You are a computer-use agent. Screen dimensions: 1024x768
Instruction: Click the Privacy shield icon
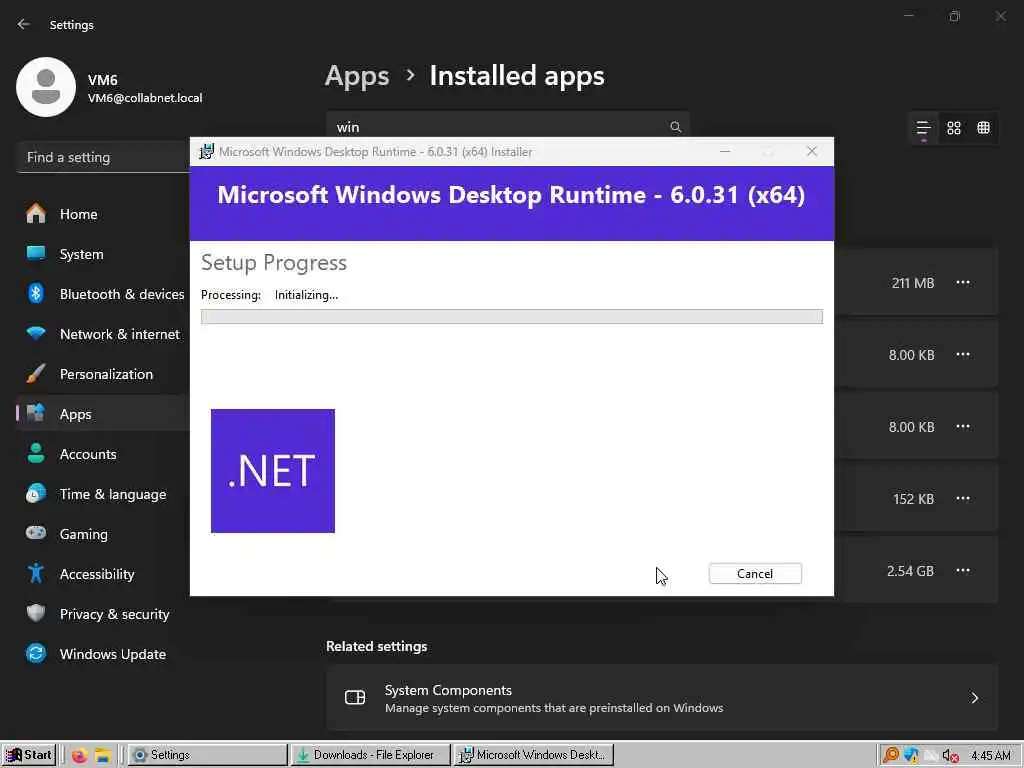(x=36, y=613)
